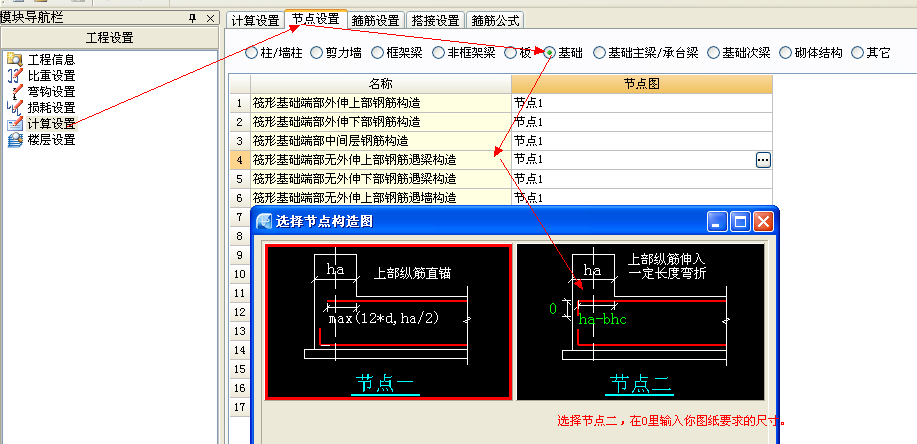Click the green ha-bhc value in 节点二
917x444 pixels.
pyautogui.click(x=602, y=319)
